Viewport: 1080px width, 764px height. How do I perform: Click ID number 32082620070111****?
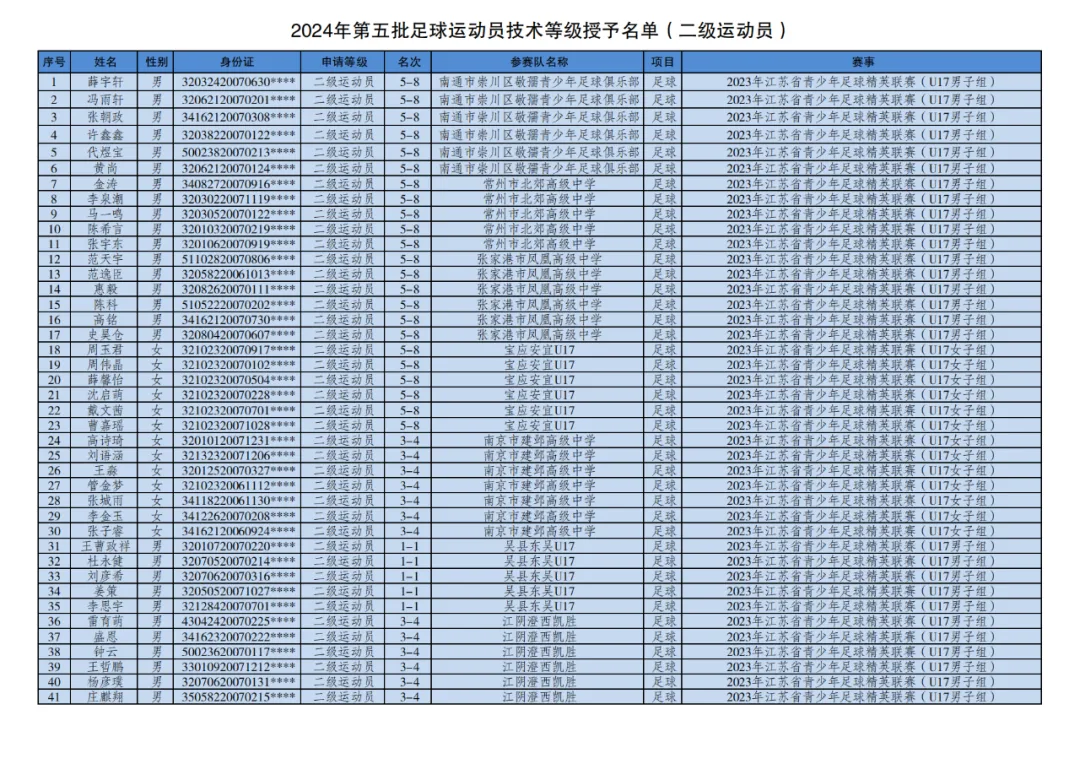(x=238, y=289)
